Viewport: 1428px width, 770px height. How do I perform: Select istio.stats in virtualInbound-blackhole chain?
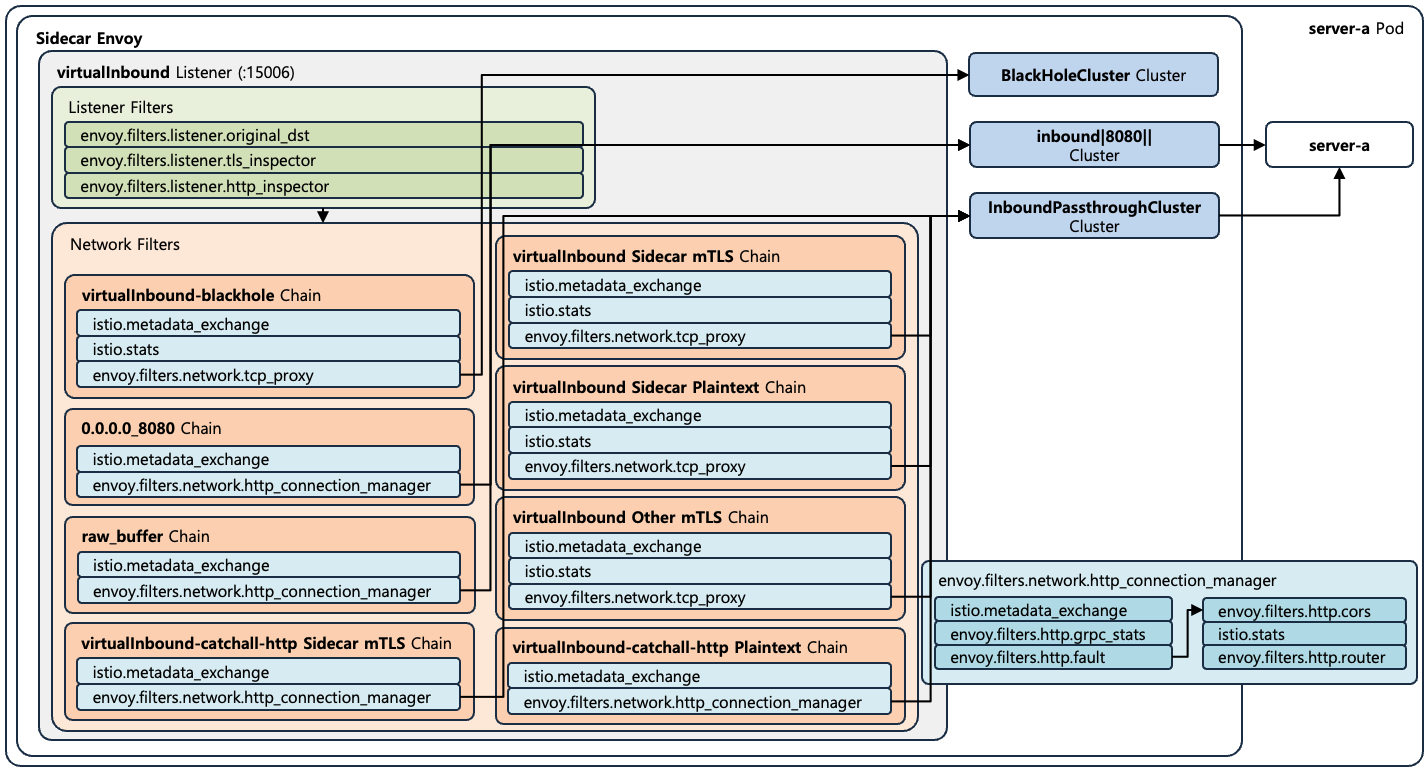pos(269,349)
